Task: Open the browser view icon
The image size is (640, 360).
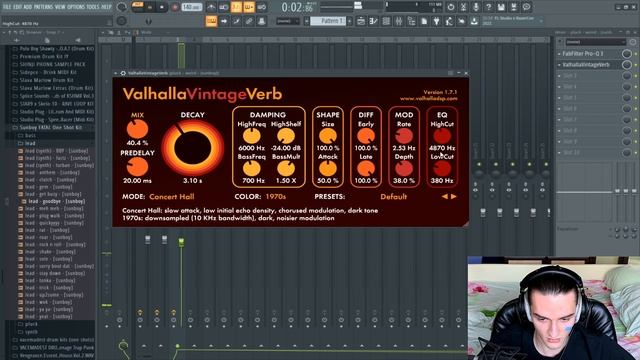Action: pos(411,21)
